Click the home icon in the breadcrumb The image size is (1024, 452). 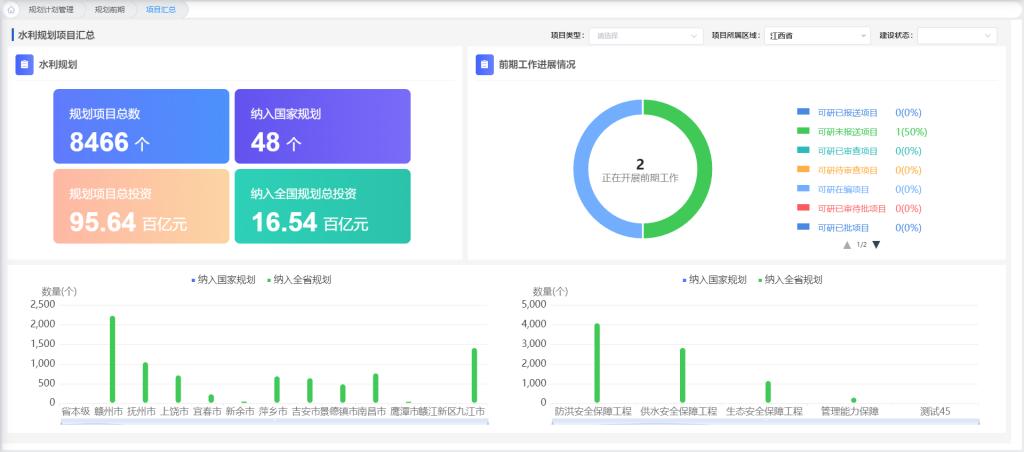(11, 9)
